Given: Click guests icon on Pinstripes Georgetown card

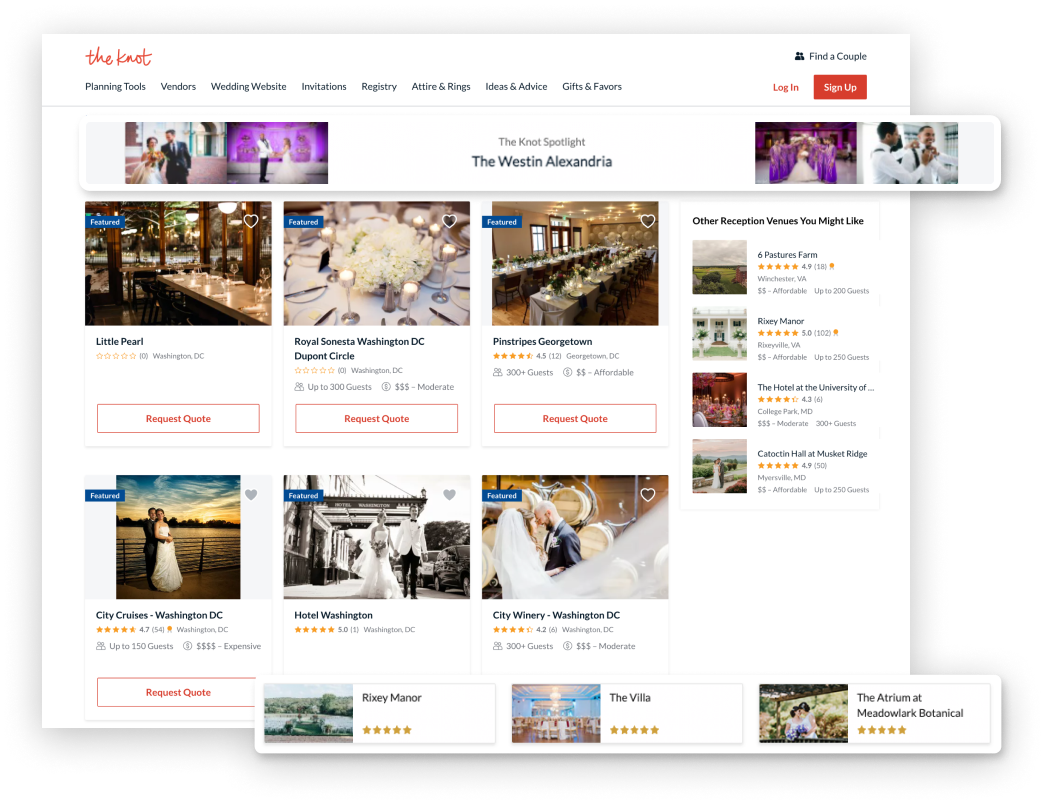Looking at the screenshot, I should click(x=497, y=373).
